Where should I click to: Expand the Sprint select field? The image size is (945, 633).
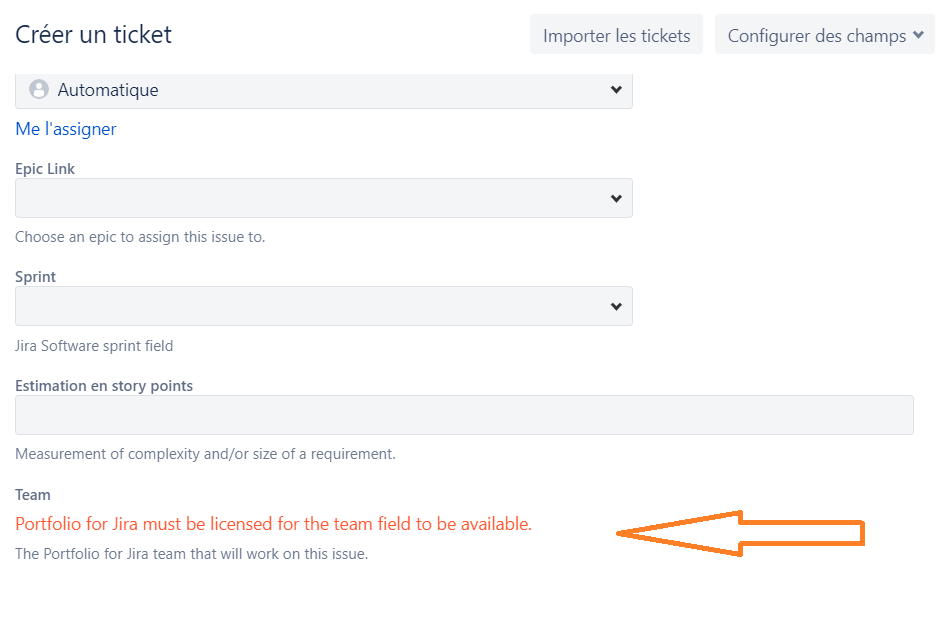324,306
